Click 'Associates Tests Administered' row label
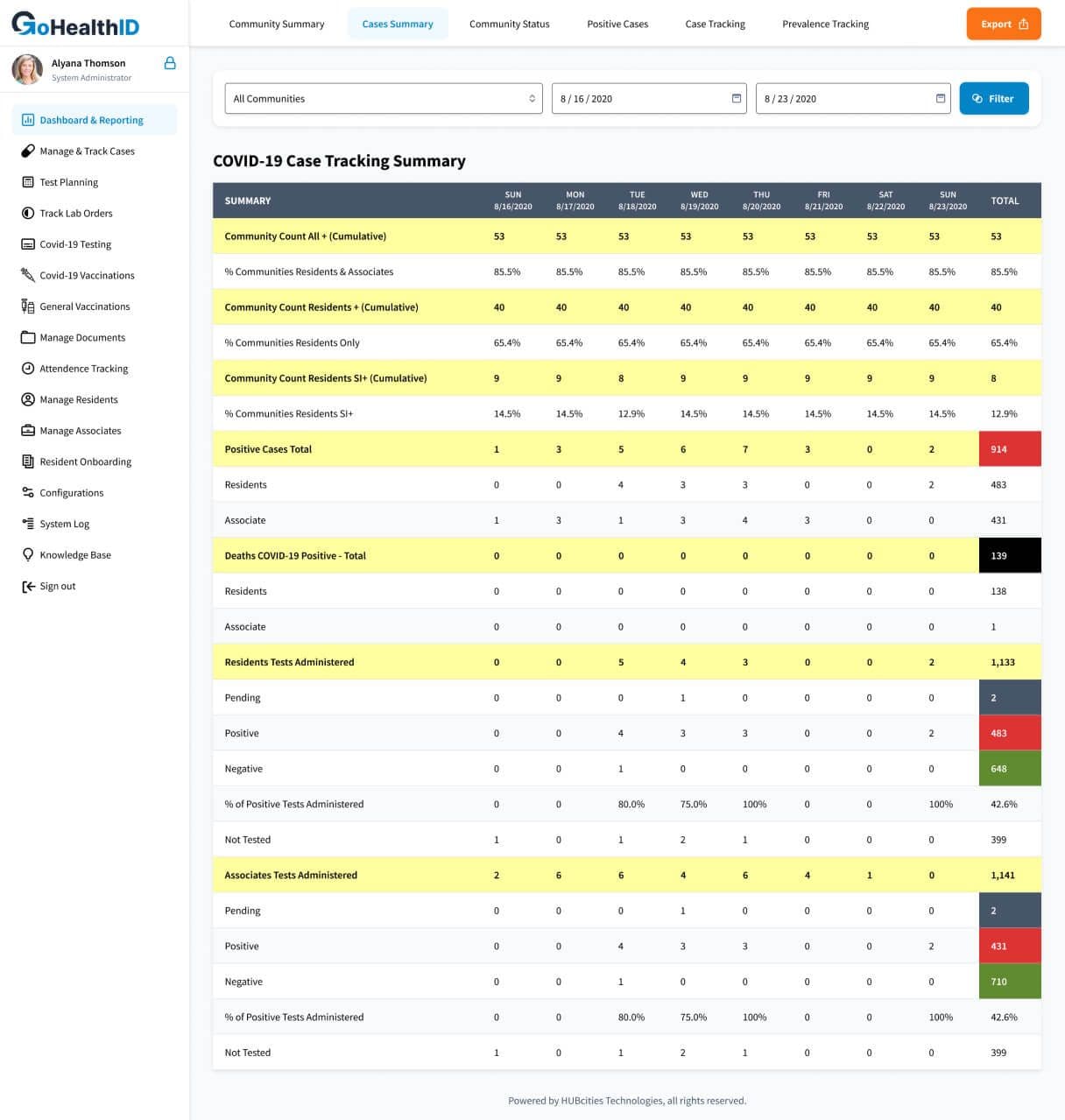 291,875
